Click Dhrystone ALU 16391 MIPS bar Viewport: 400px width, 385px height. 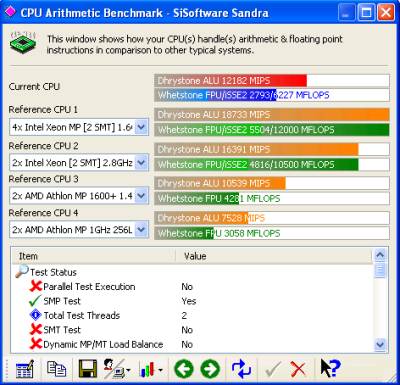272,149
